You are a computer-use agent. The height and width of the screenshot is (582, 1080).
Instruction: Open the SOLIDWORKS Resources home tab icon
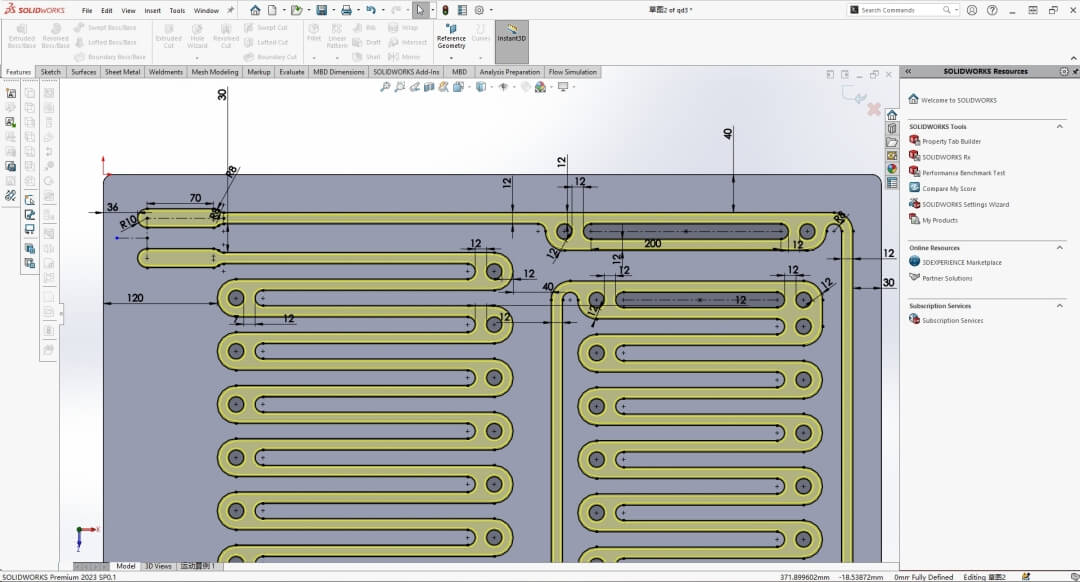click(x=892, y=115)
